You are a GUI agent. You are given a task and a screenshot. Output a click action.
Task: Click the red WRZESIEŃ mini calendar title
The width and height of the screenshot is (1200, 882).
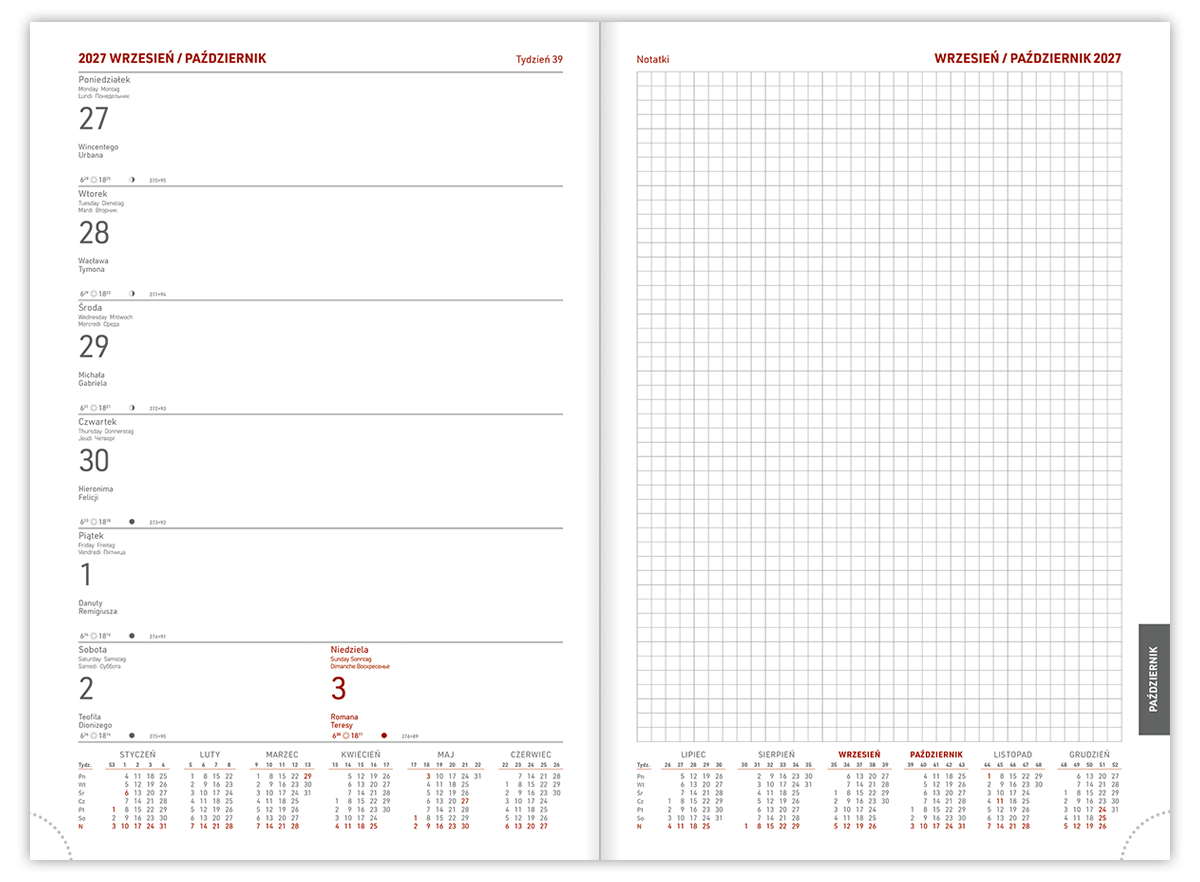[x=859, y=755]
